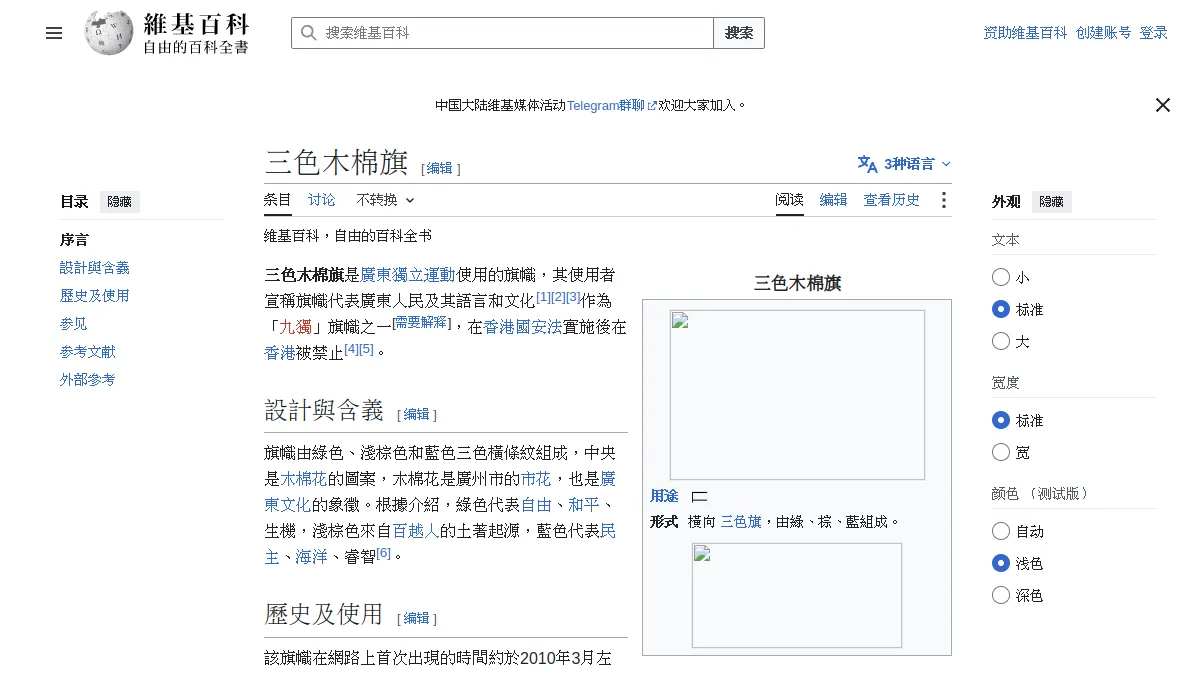This screenshot has height=675, width=1200.
Task: Edit the 設計與含義 section
Action: (417, 414)
